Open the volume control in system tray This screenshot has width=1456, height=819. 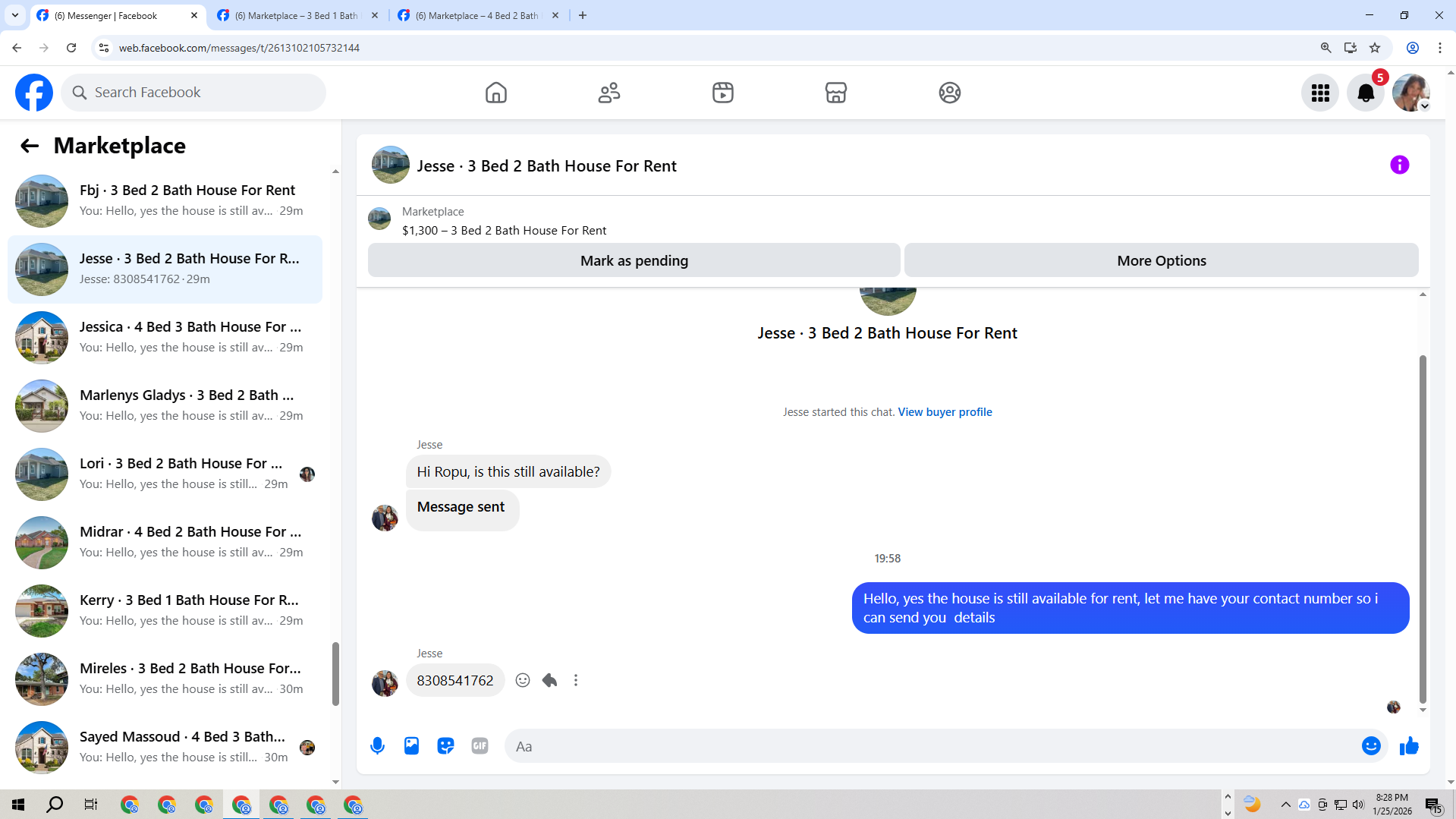tap(1358, 805)
